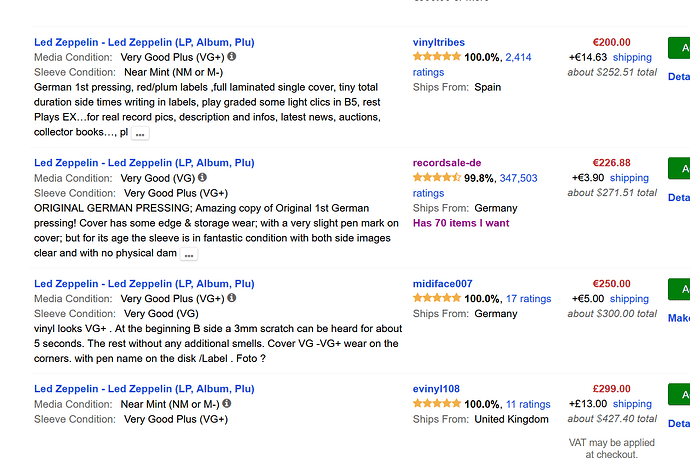Viewport: 690px width, 461px height.
Task: View 17 ratings for midiface007
Action: (x=529, y=299)
